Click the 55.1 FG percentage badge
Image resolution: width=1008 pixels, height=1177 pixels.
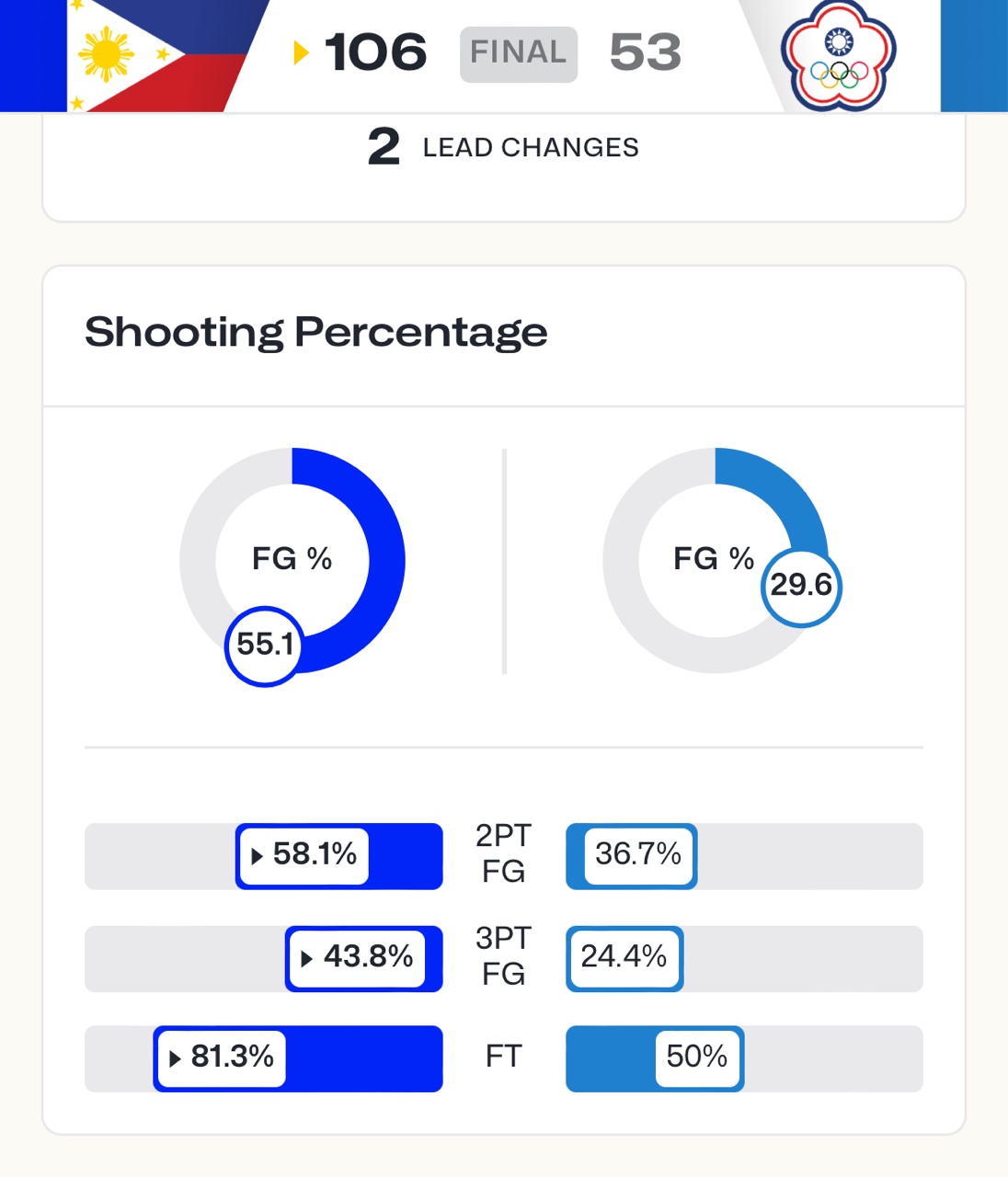pyautogui.click(x=265, y=646)
